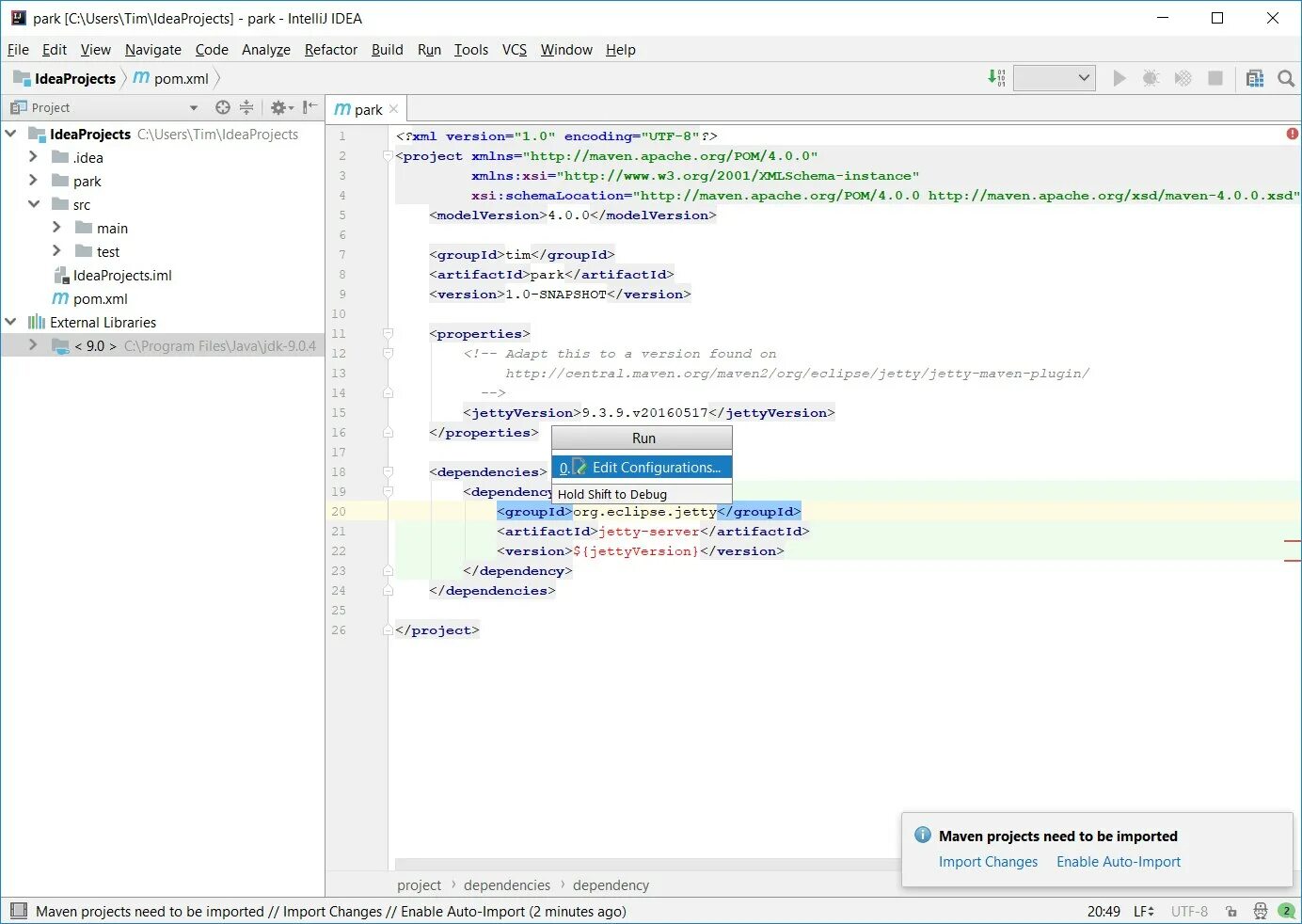Viewport: 1302px width, 924px height.
Task: Select Edit Configurations in Run popup
Action: [x=642, y=467]
